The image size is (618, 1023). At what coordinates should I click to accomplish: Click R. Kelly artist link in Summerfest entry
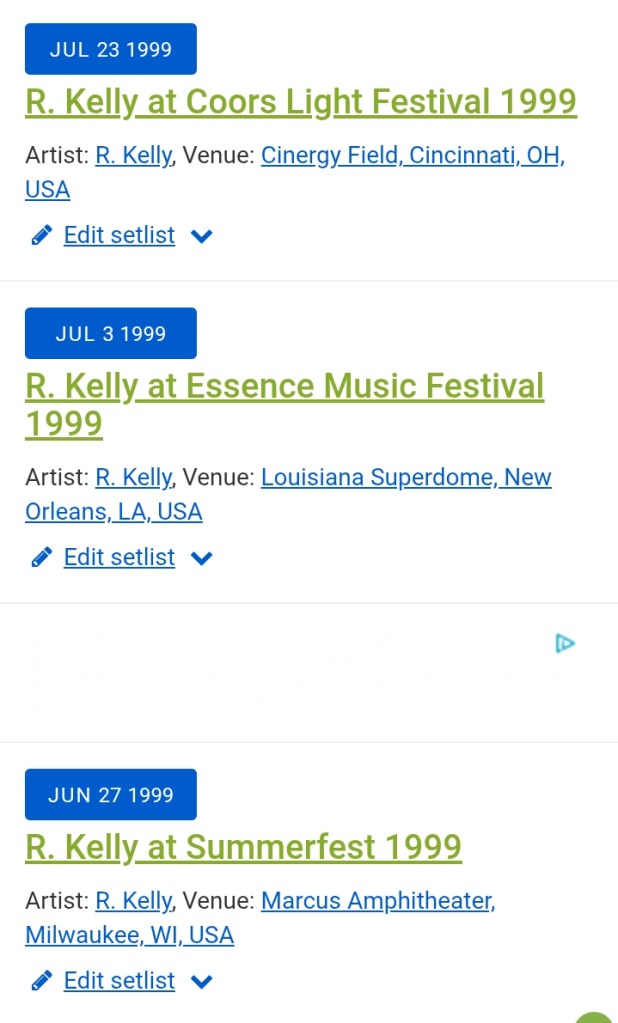point(133,901)
